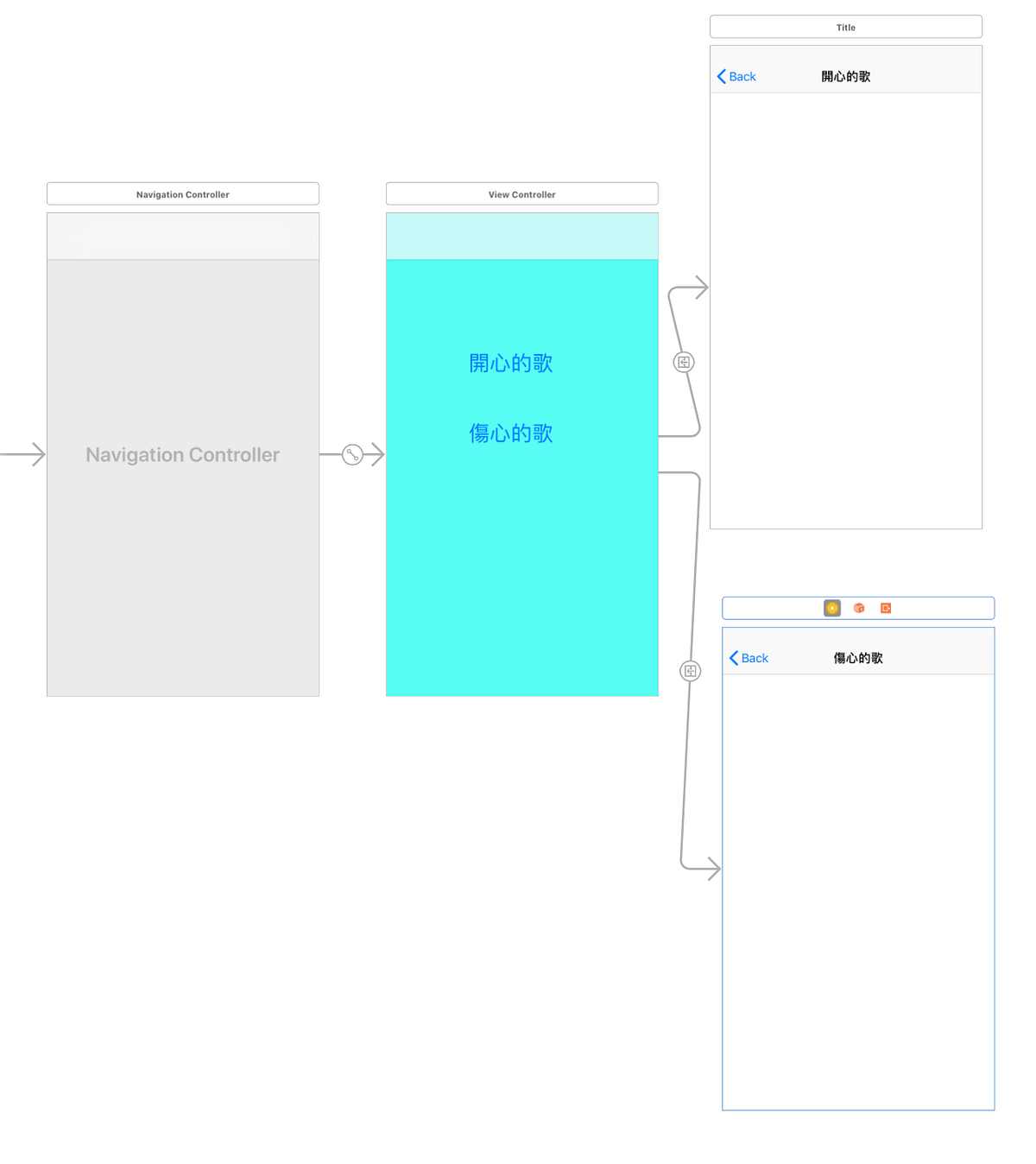Select the First Responder orange cube icon

(858, 608)
